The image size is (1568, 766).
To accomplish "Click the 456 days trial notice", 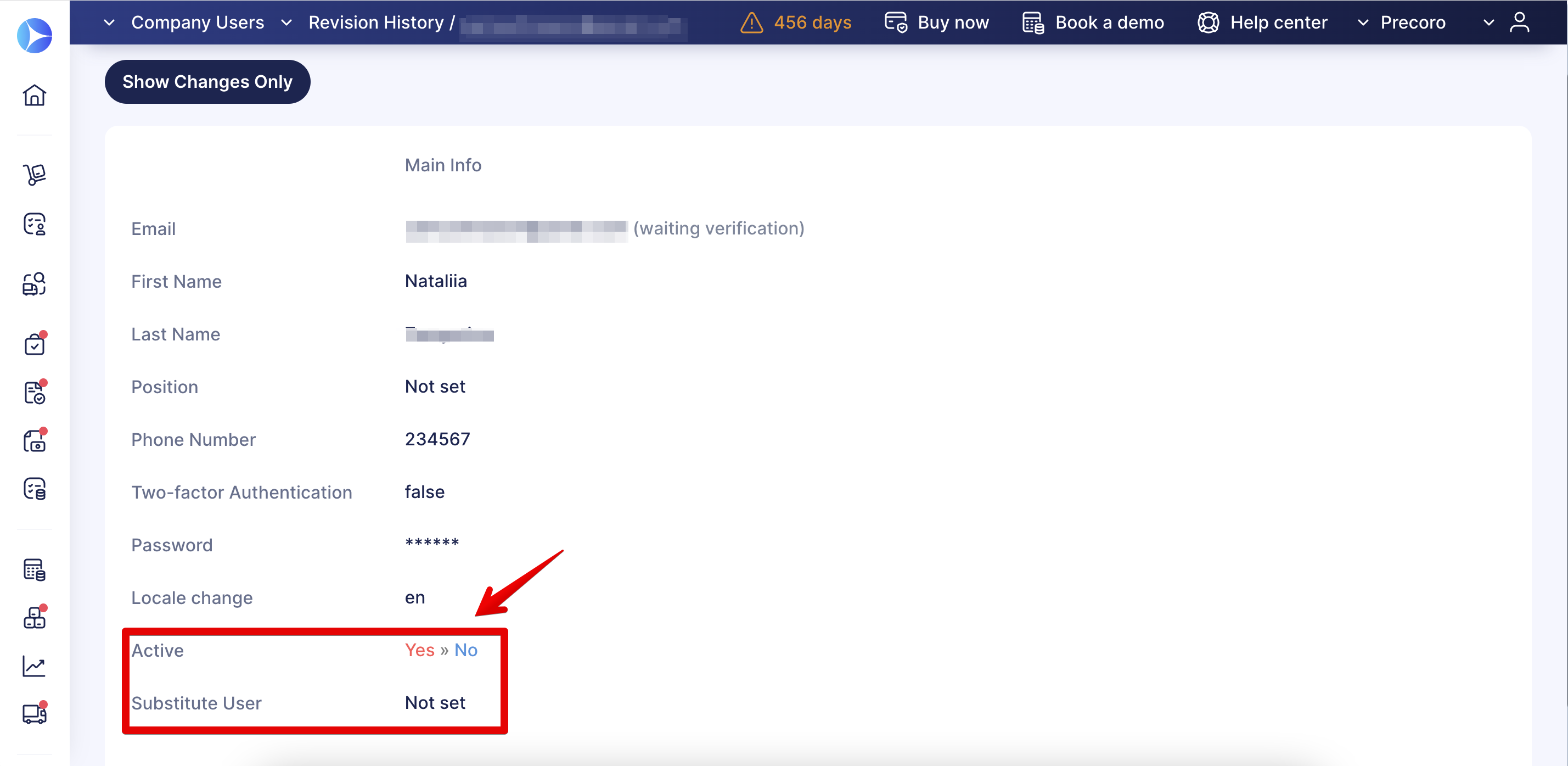I will point(813,23).
